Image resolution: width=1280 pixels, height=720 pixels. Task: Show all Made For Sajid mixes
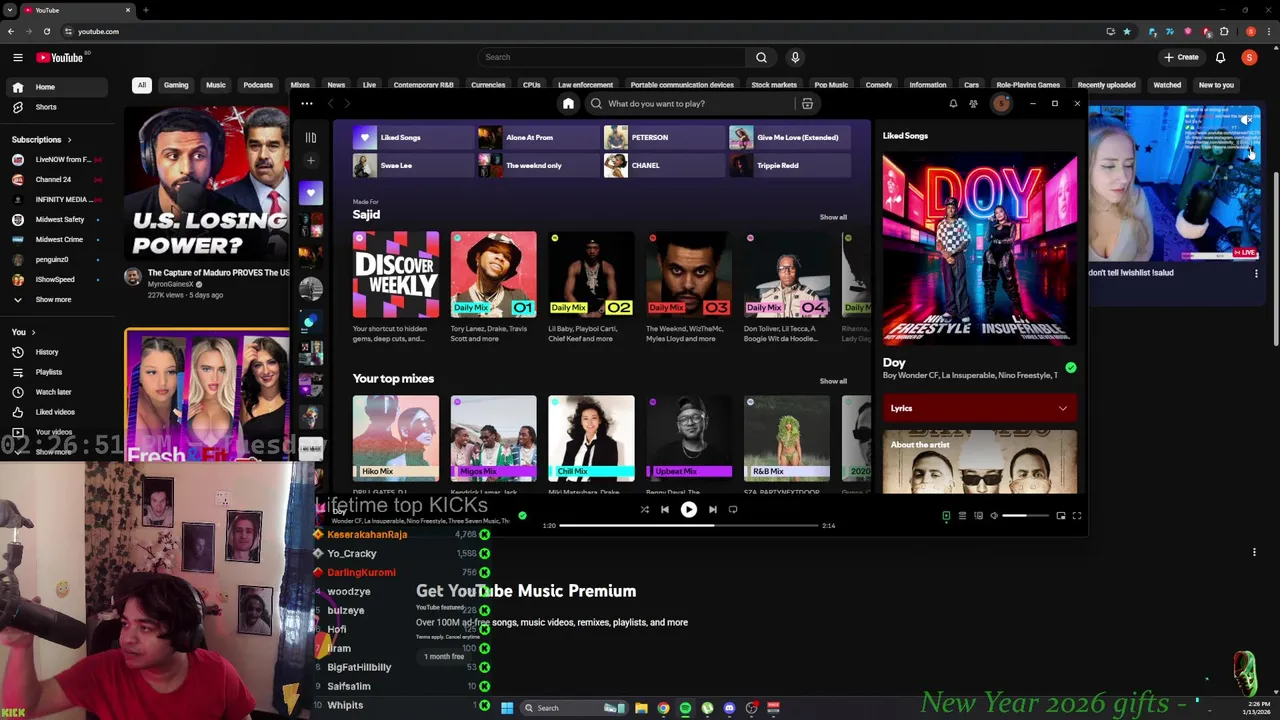coord(833,217)
